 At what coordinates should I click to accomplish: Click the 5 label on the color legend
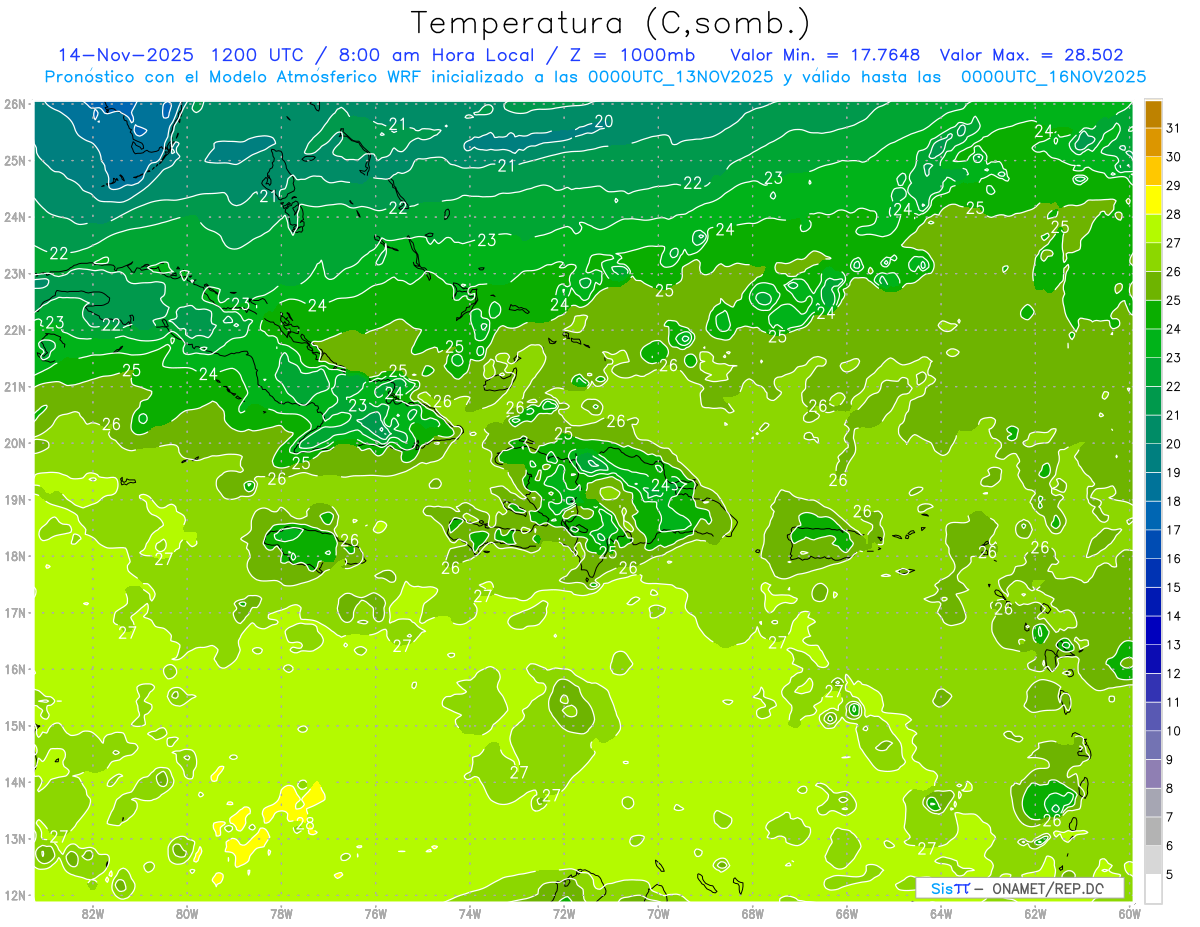[x=1170, y=874]
